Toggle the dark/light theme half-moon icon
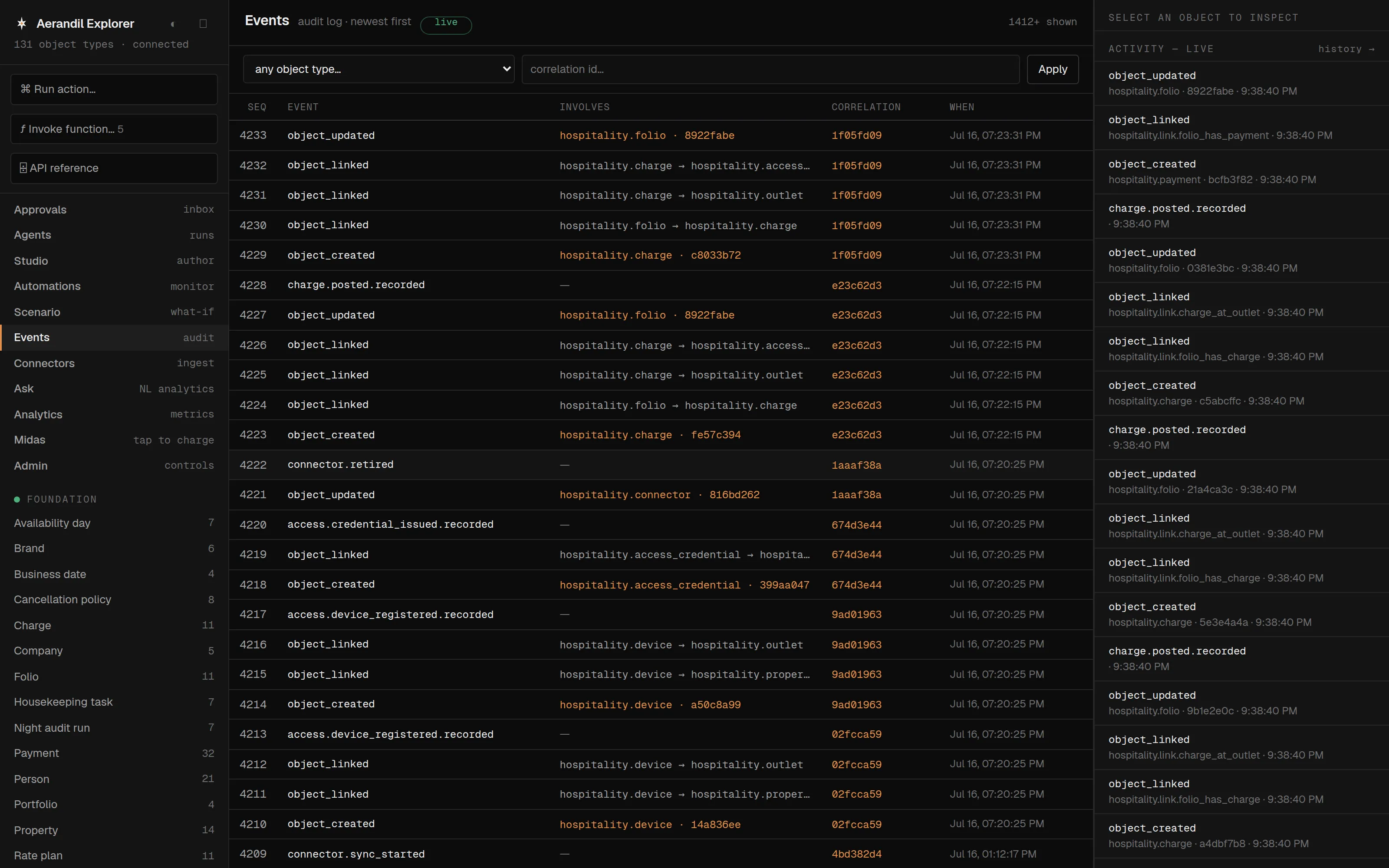 point(173,23)
